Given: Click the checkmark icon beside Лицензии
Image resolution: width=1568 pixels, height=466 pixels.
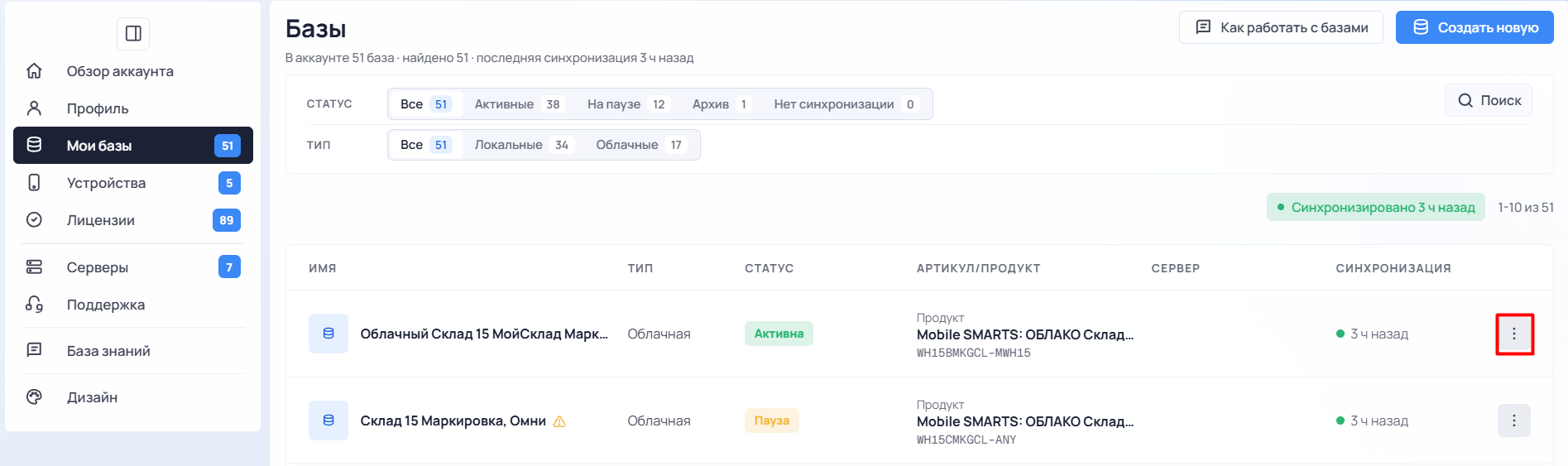Looking at the screenshot, I should (x=34, y=219).
